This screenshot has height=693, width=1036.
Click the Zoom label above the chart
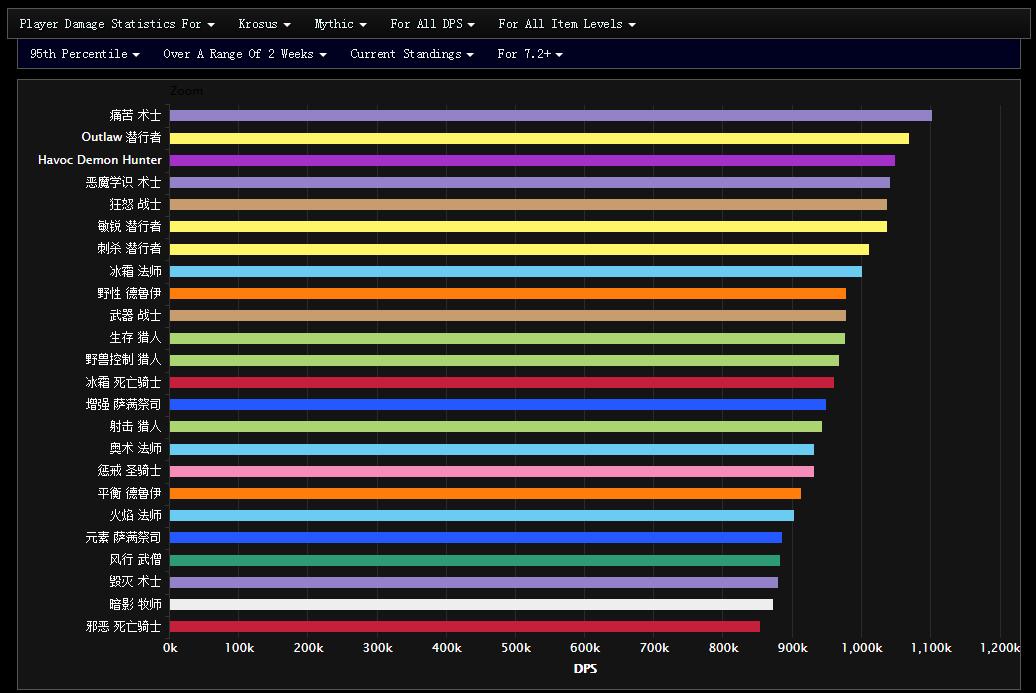186,91
